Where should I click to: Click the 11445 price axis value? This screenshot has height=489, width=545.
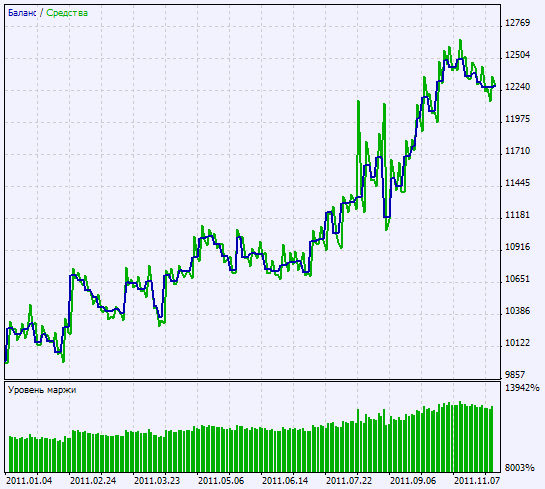point(517,183)
